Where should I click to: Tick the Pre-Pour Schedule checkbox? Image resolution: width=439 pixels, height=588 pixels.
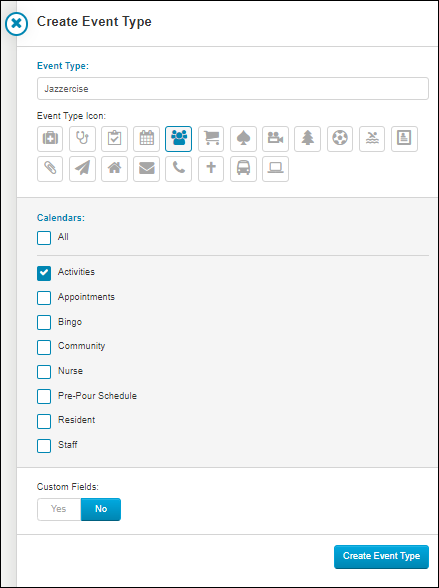pyautogui.click(x=44, y=396)
